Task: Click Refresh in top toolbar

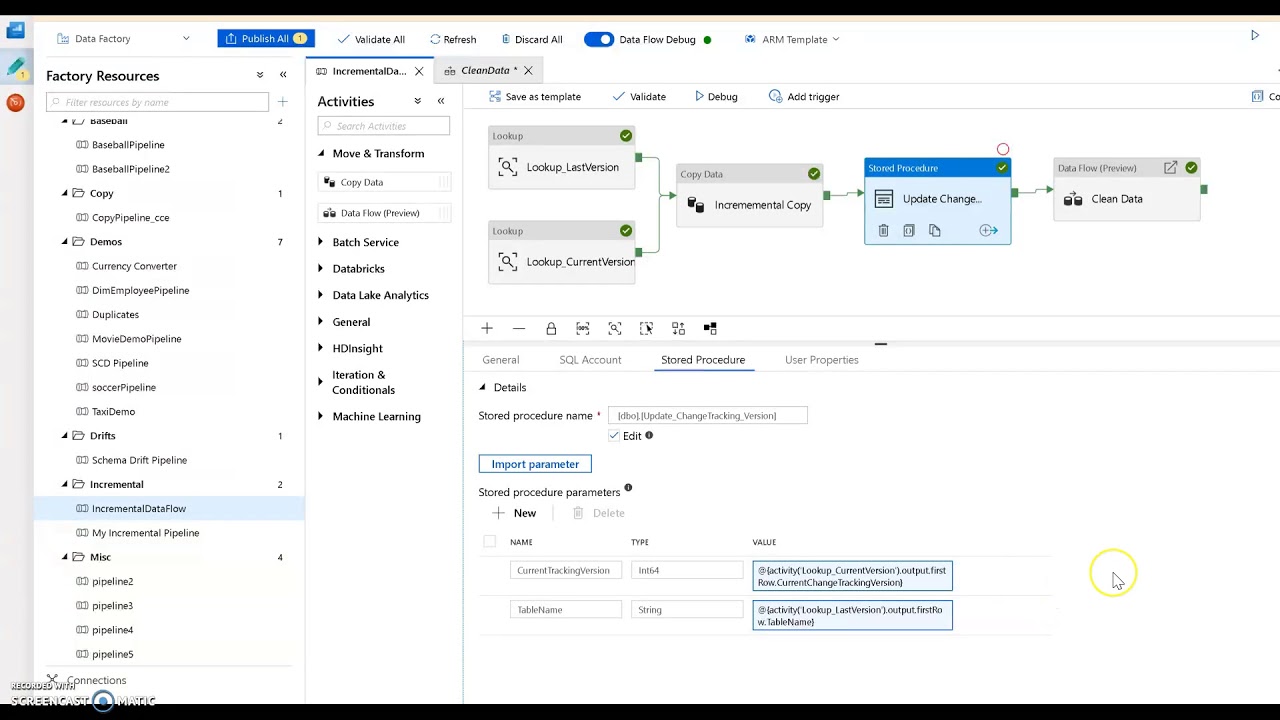Action: pyautogui.click(x=453, y=39)
